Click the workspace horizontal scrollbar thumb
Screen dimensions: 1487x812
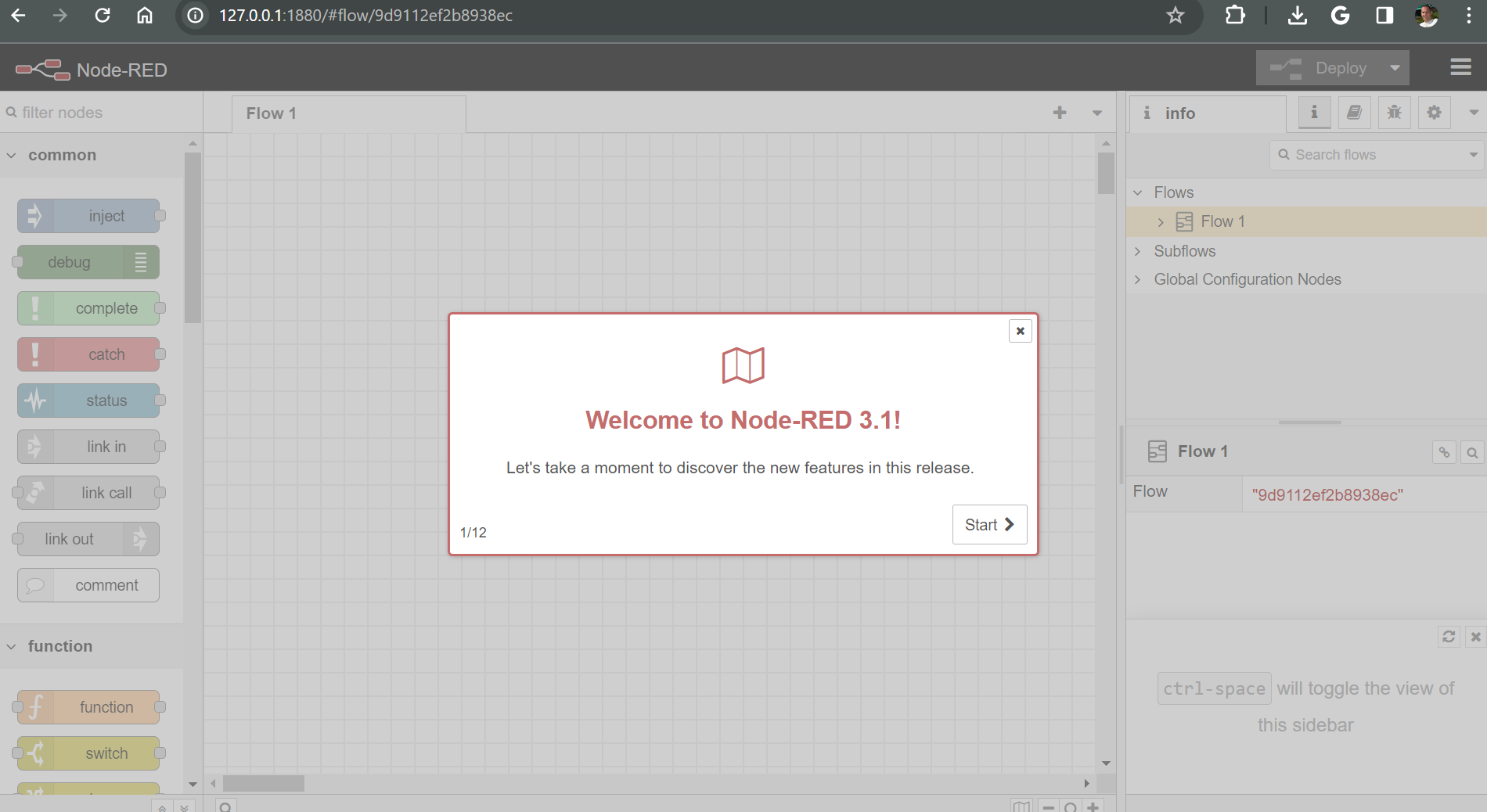click(x=264, y=783)
